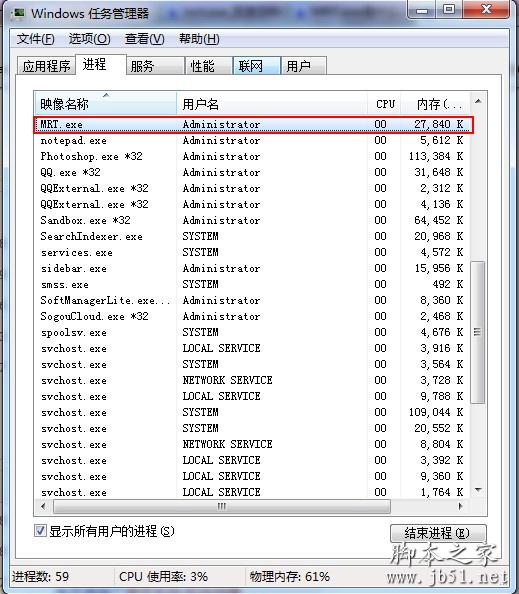
Task: Select the svchost.exe row using 8,804 K
Action: pos(253,444)
